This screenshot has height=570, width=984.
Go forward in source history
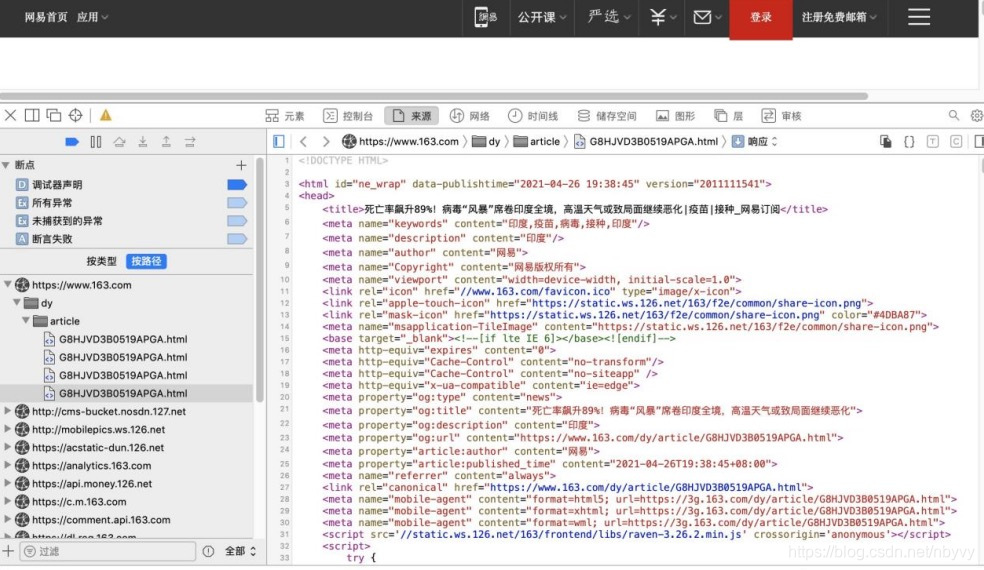tap(326, 142)
